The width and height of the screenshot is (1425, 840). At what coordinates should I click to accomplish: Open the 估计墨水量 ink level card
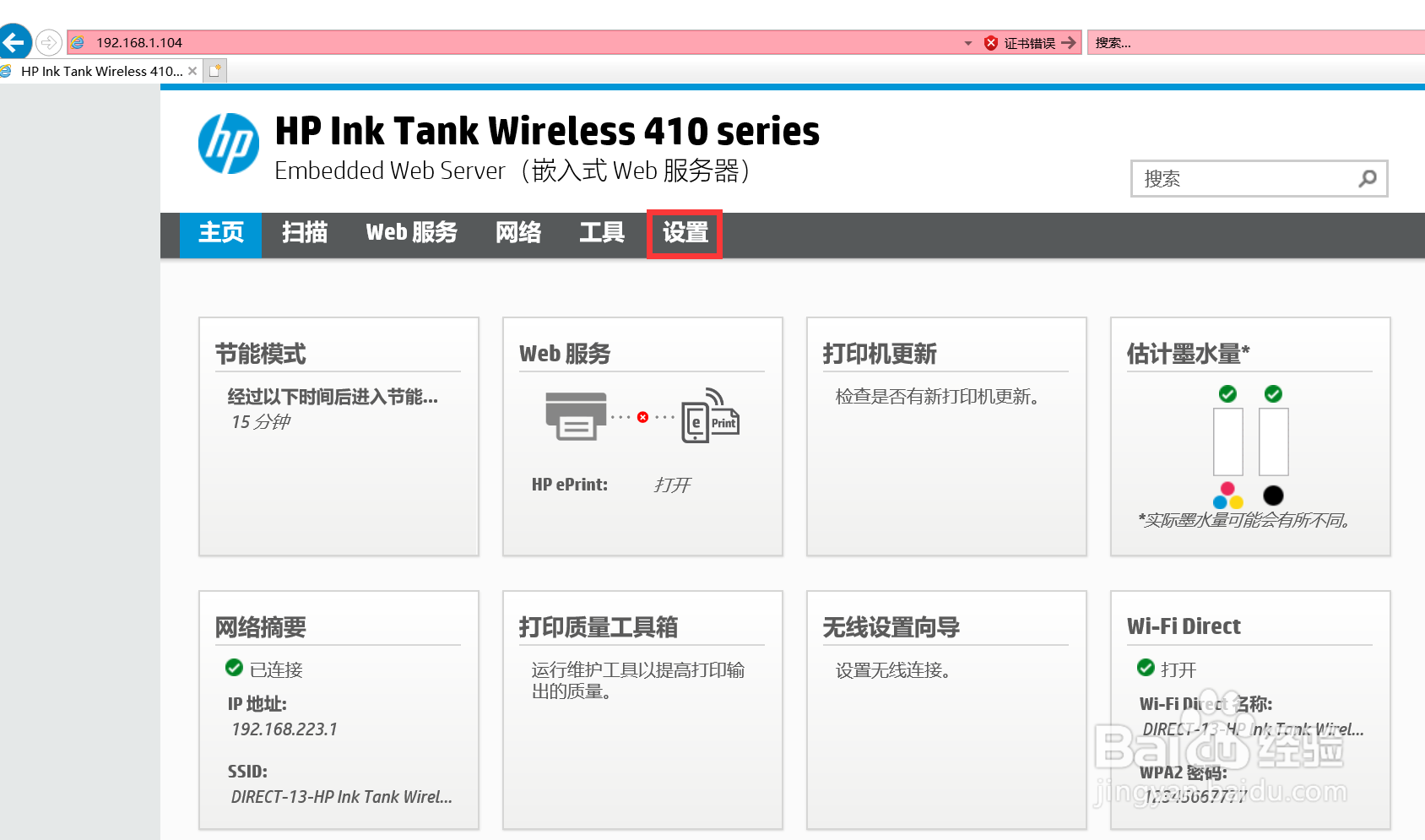(x=1250, y=436)
